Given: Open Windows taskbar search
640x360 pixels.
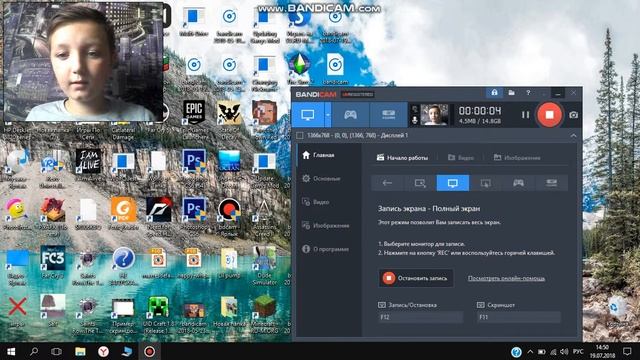Looking at the screenshot, I should [34, 351].
